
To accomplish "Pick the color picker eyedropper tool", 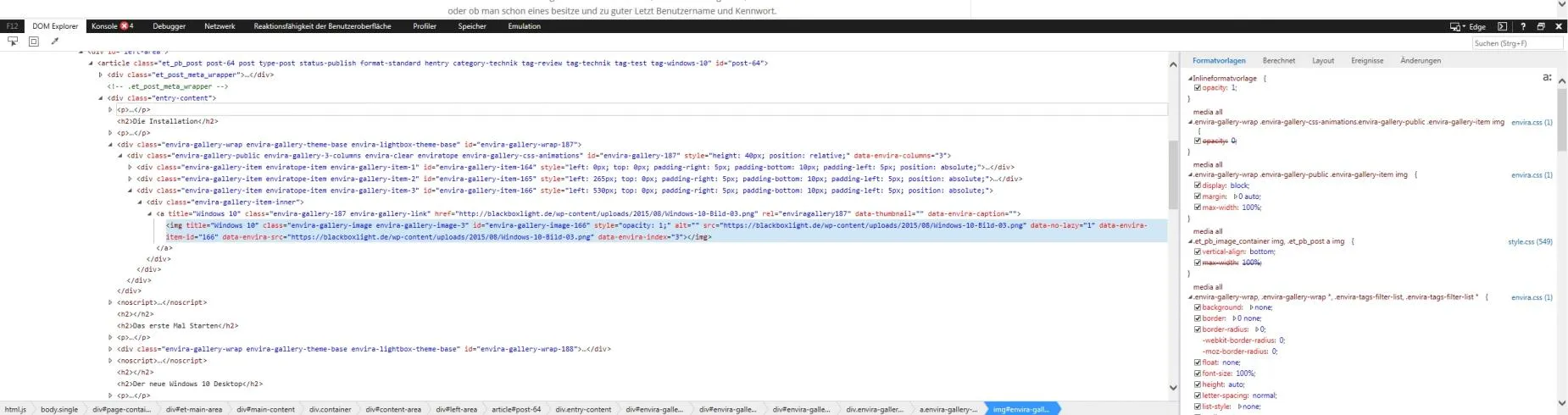I will pos(55,41).
